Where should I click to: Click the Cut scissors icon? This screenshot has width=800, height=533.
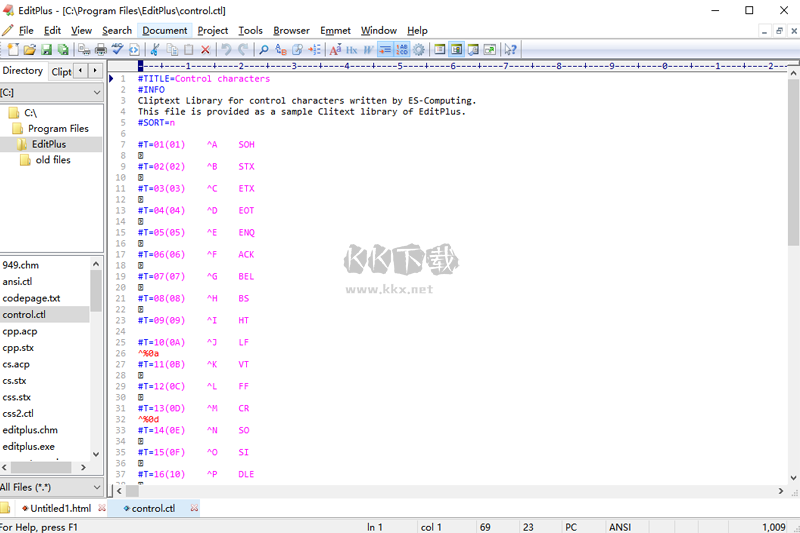click(155, 49)
